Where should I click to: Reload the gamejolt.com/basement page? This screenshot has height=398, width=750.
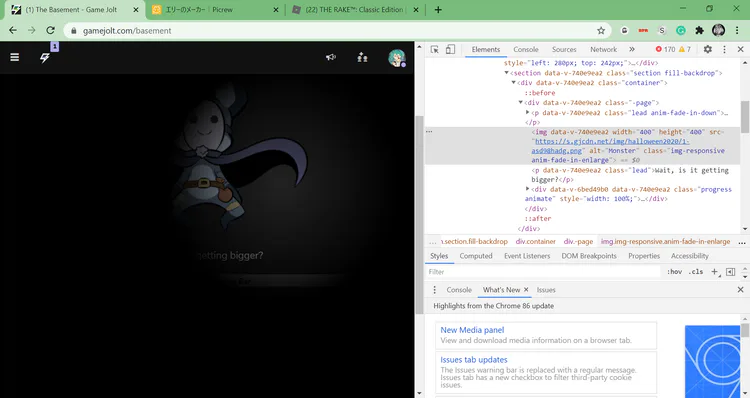point(50,30)
